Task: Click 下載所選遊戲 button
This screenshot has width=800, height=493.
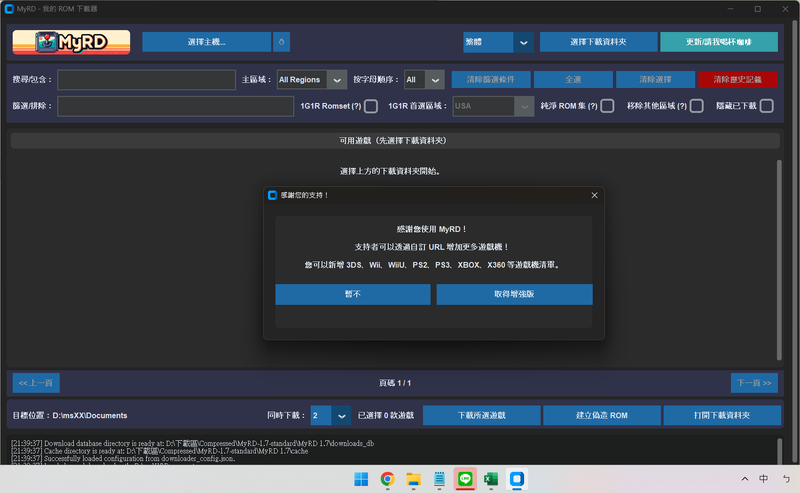Action: tap(482, 415)
